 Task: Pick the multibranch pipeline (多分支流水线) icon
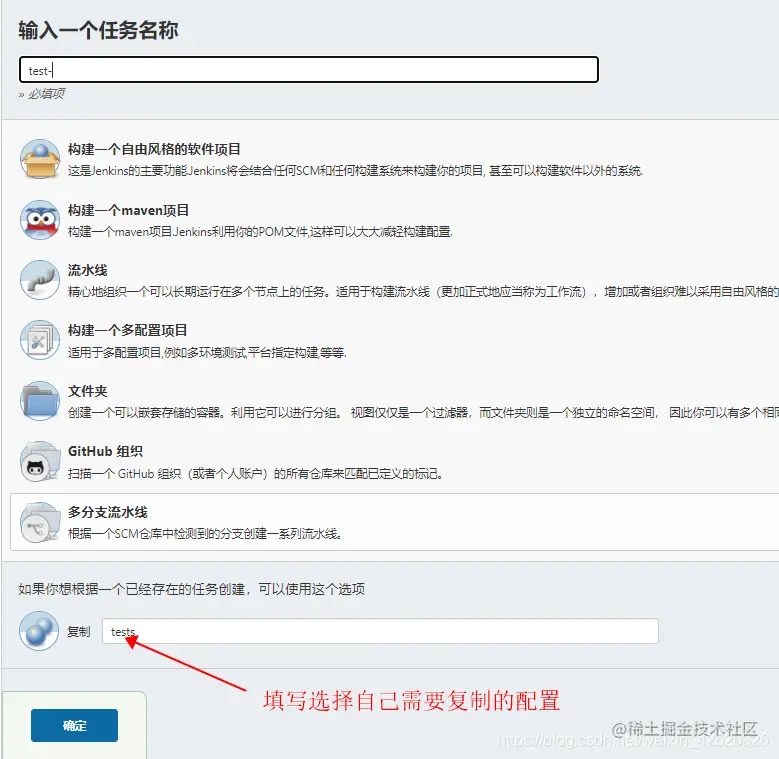tap(40, 522)
